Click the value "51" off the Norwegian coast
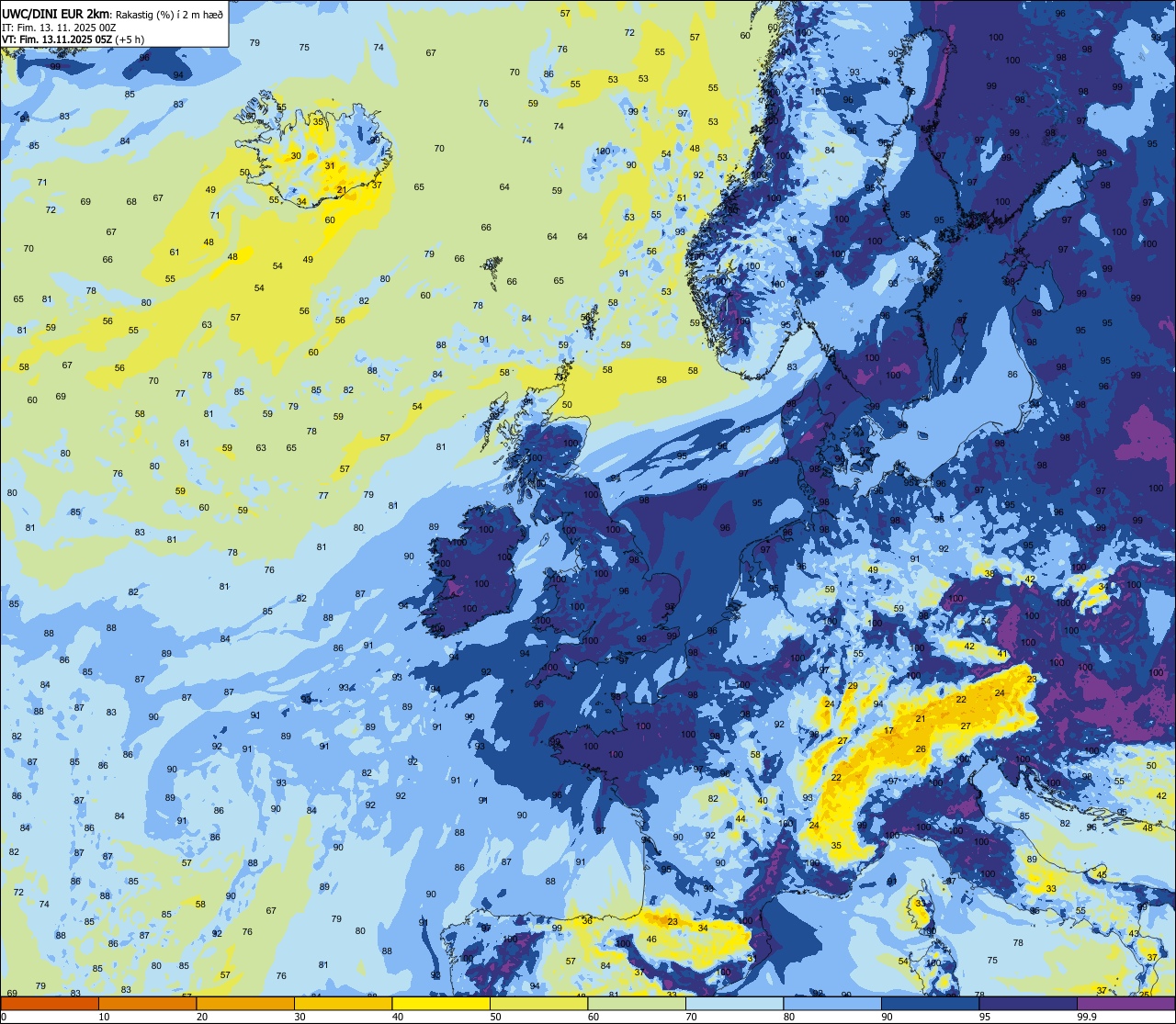 tap(682, 197)
